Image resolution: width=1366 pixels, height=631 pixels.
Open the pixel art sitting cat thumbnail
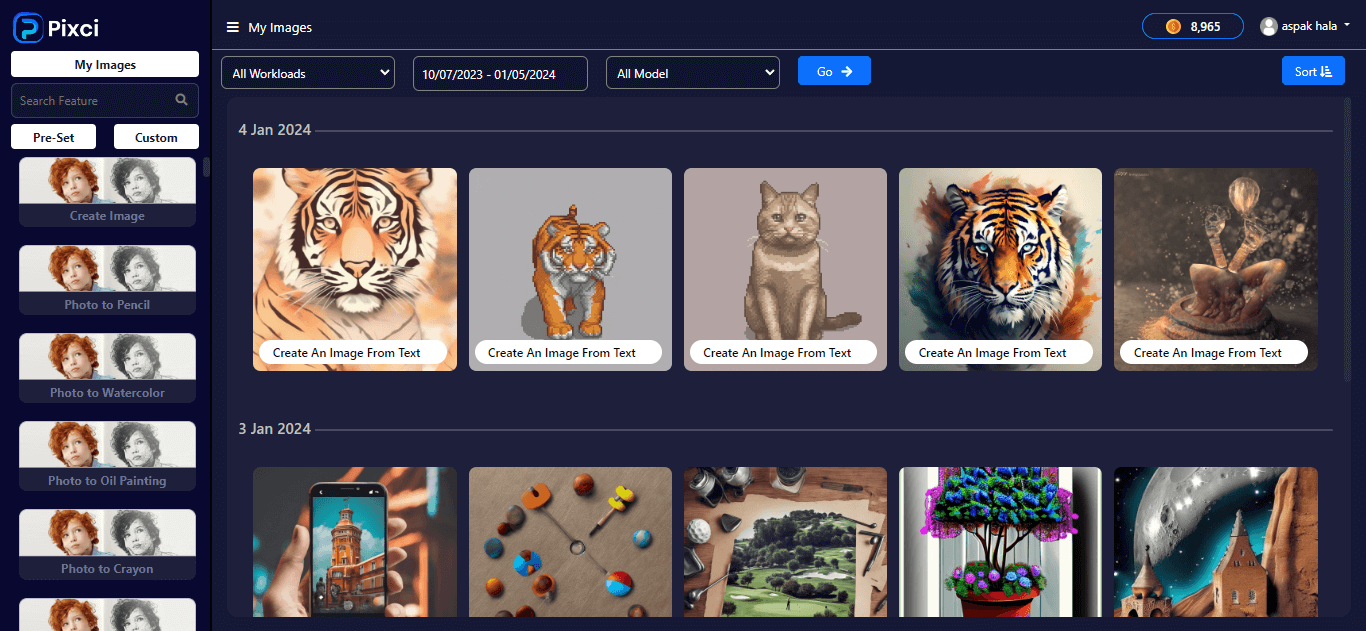pos(785,269)
